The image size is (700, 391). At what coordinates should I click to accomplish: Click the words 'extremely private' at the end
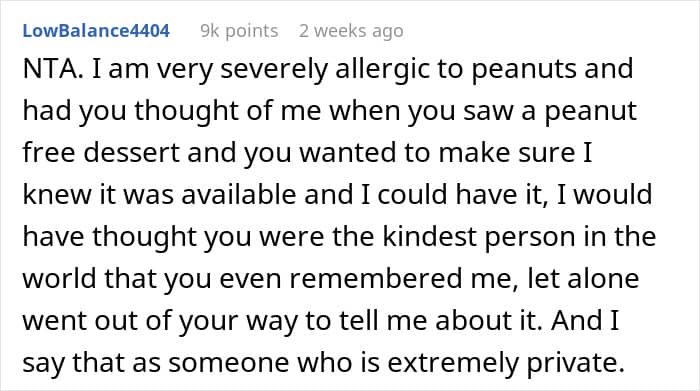tap(505, 362)
